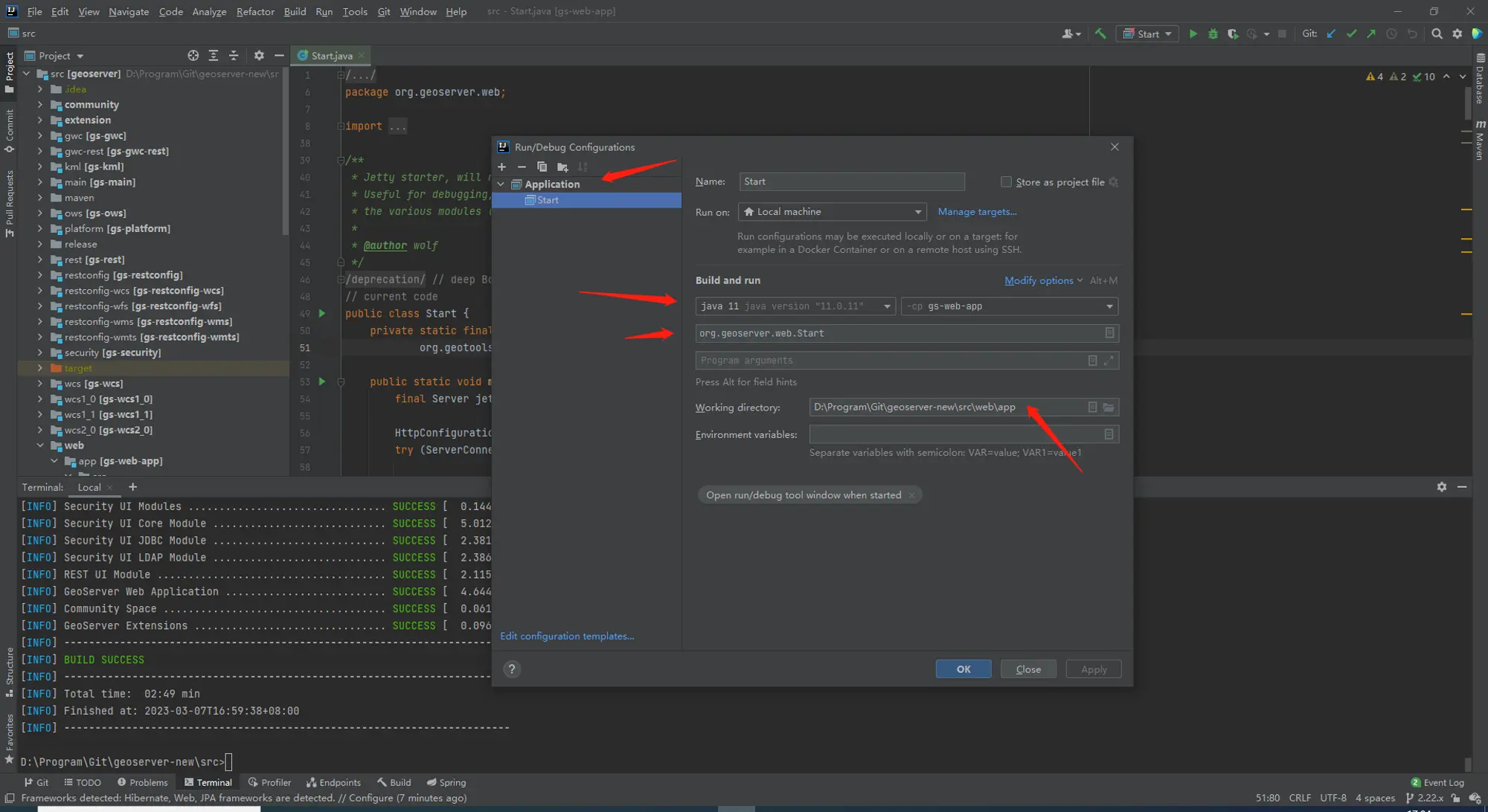Run with coverage using the shield icon

pyautogui.click(x=1233, y=33)
